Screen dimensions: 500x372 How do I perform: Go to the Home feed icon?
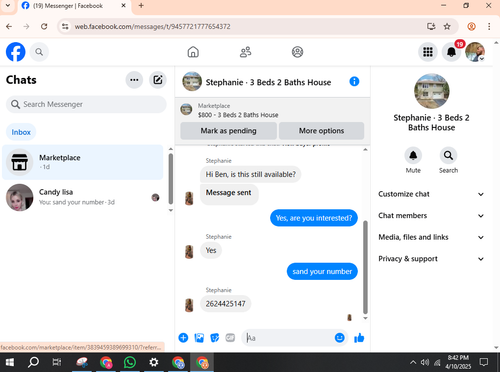(x=193, y=52)
